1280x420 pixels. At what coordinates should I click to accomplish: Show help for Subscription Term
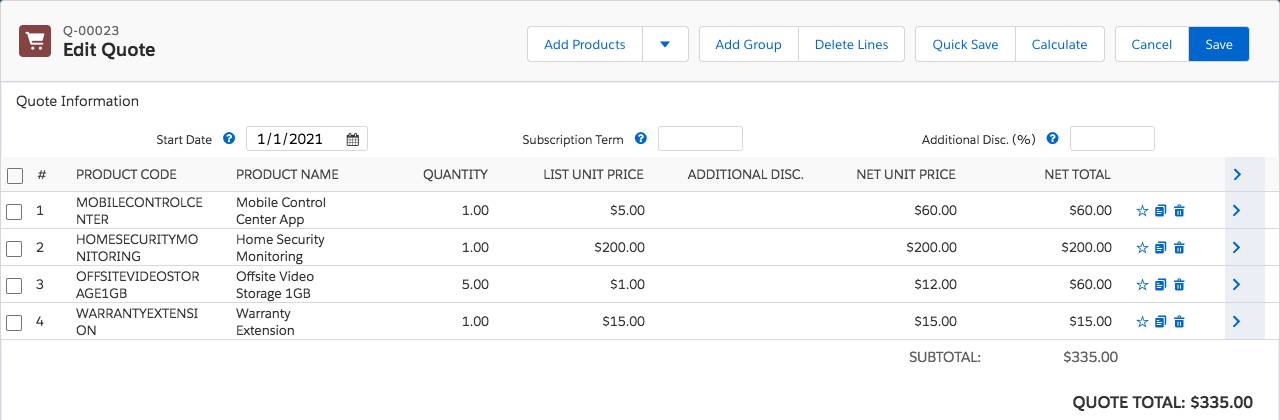[641, 139]
